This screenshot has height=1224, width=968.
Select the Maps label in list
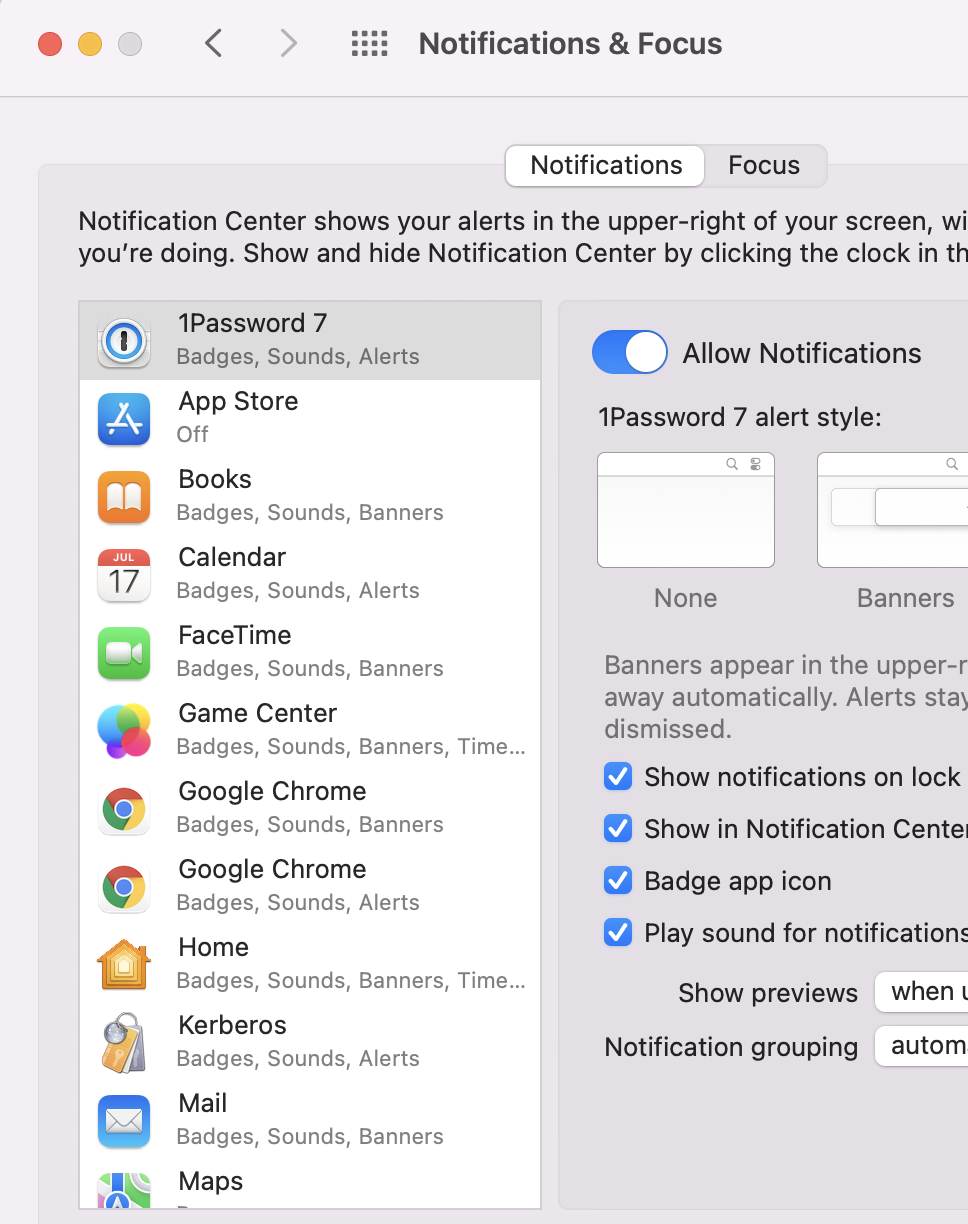[x=211, y=1182]
